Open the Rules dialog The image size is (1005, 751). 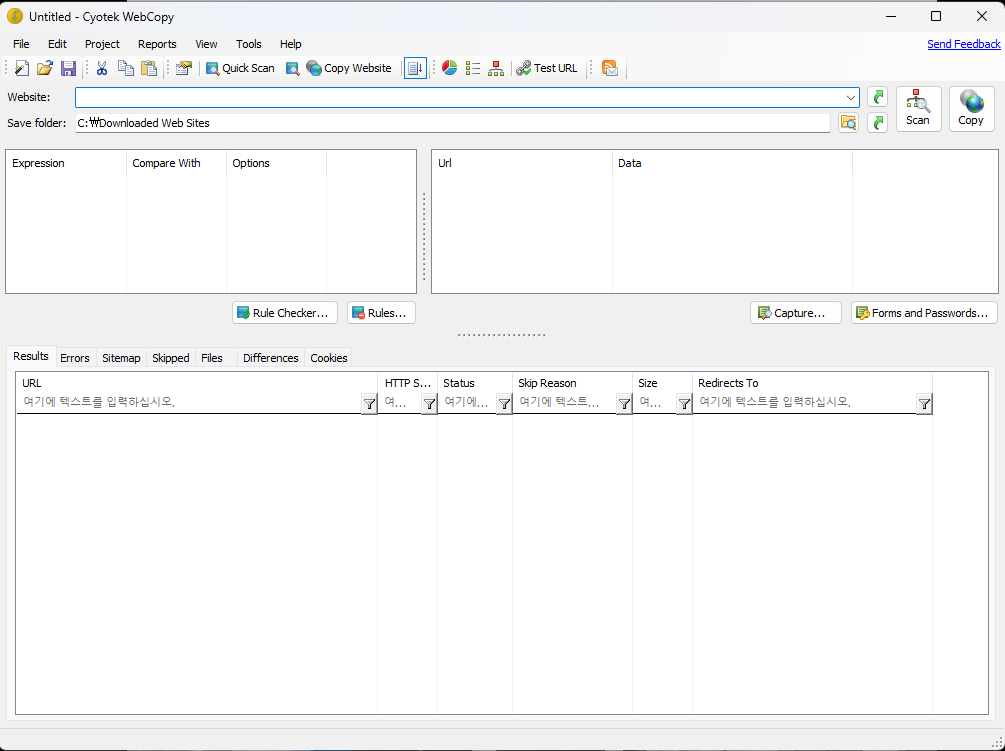click(x=381, y=313)
